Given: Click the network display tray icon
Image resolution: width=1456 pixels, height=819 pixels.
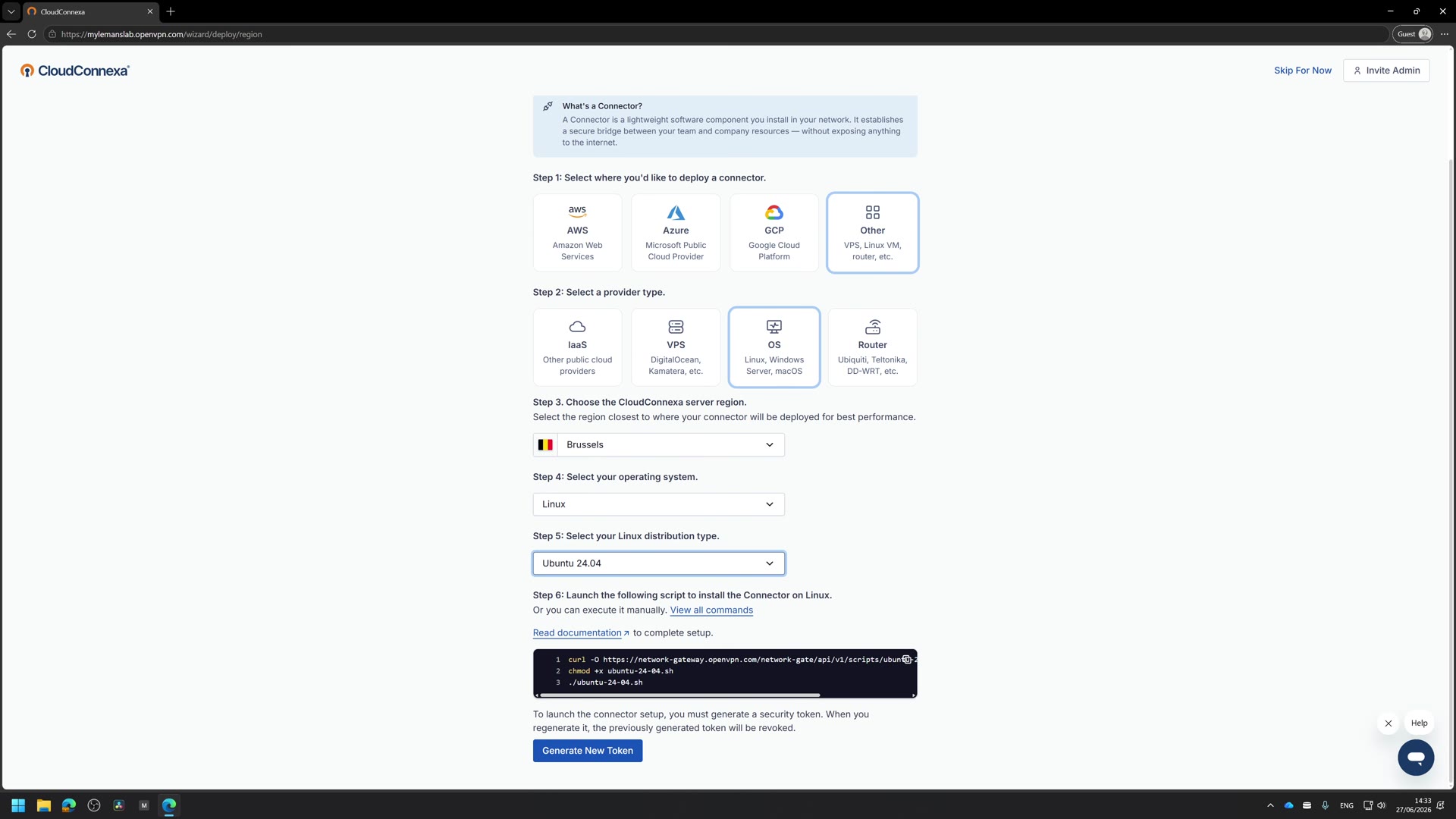Looking at the screenshot, I should [x=1367, y=805].
